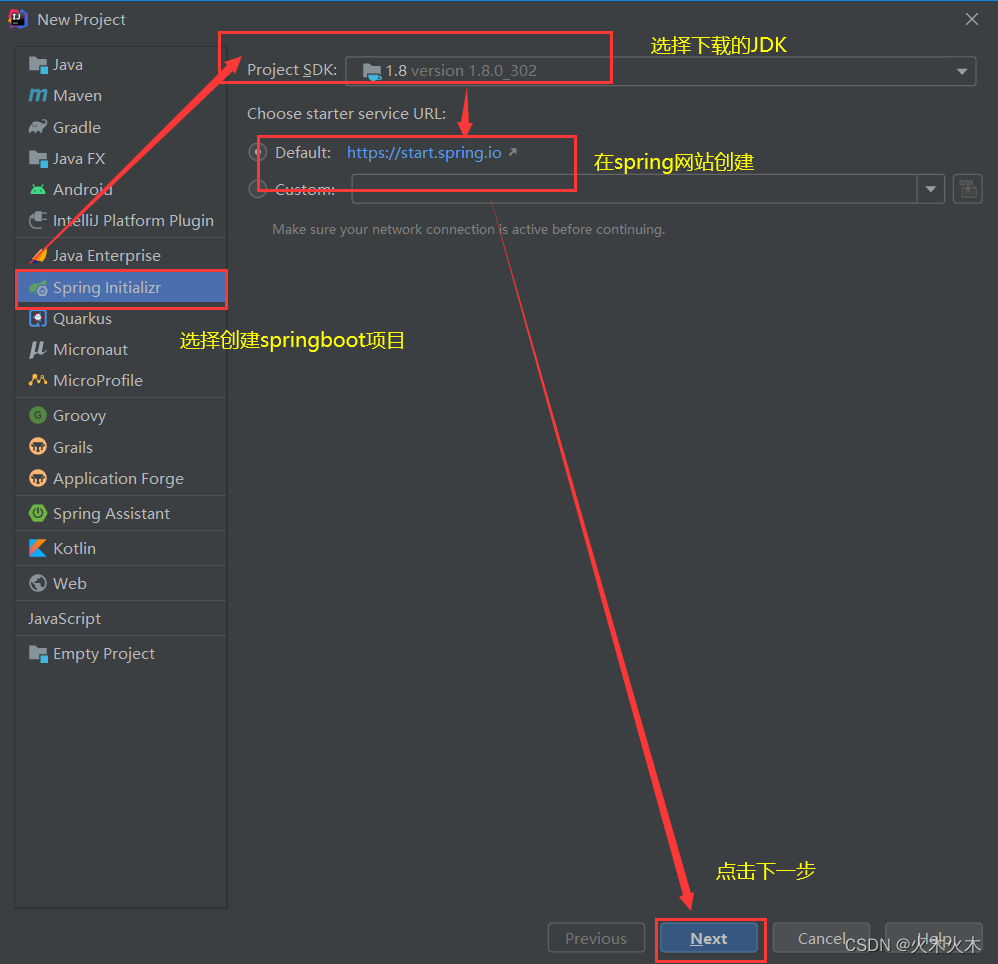This screenshot has width=998, height=964.
Task: Select Java FX text entry
Action: (x=79, y=158)
